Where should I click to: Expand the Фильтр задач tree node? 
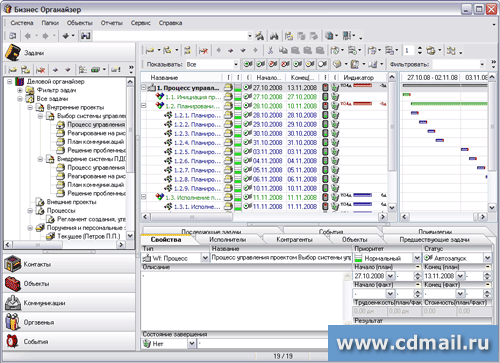point(20,90)
